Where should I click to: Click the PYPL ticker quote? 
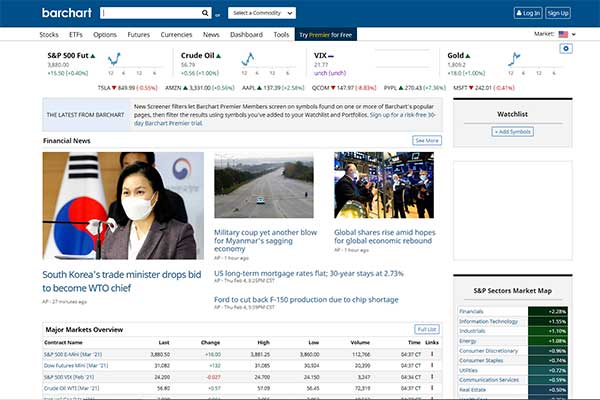415,88
